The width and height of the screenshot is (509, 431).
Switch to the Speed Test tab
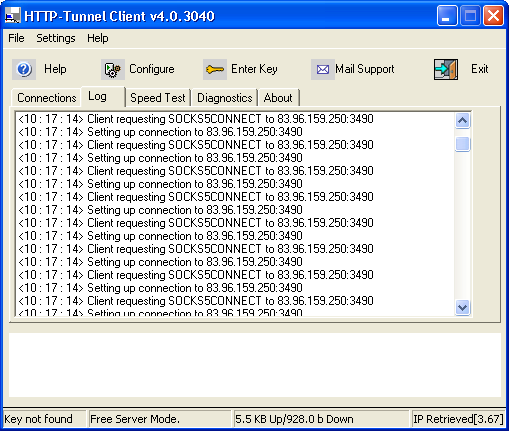158,98
